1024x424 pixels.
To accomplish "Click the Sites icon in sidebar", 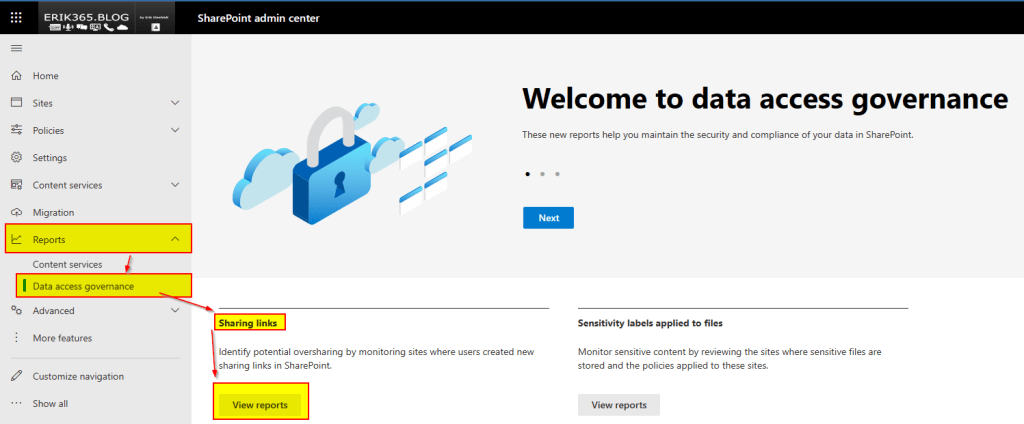I will point(16,103).
